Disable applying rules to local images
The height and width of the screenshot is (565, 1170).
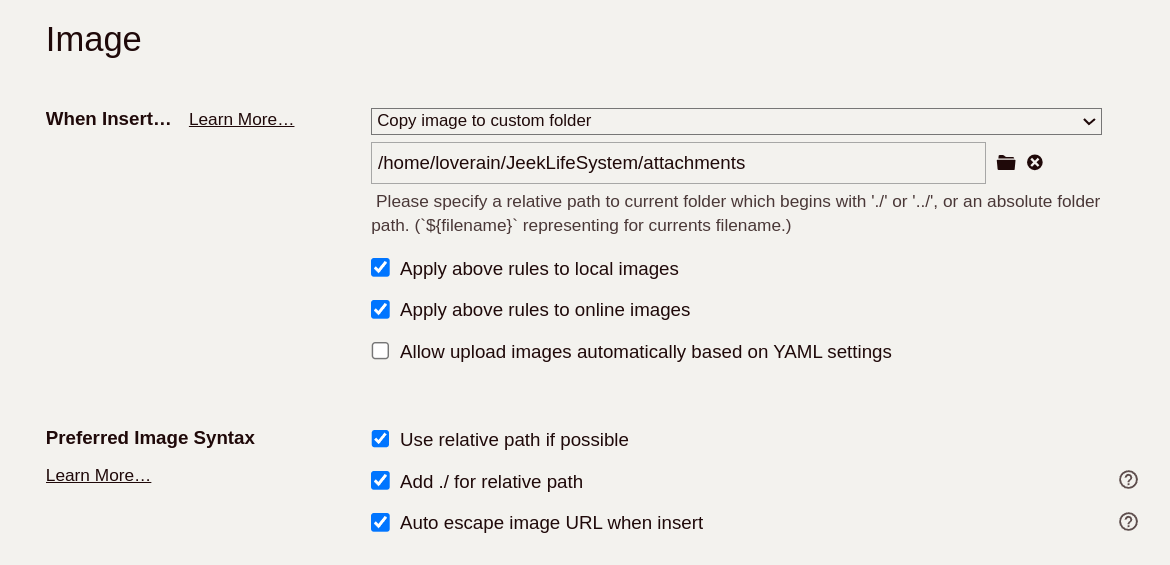click(380, 268)
